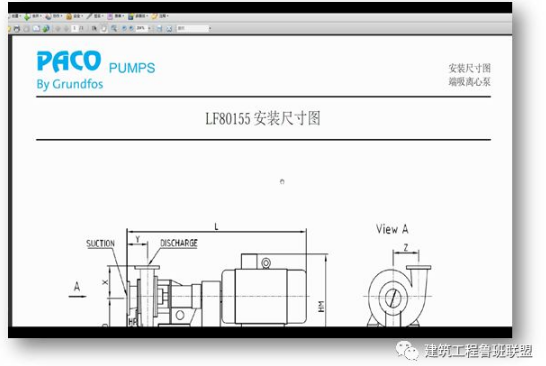Click the zoom out button
The image size is (546, 366).
click(124, 28)
